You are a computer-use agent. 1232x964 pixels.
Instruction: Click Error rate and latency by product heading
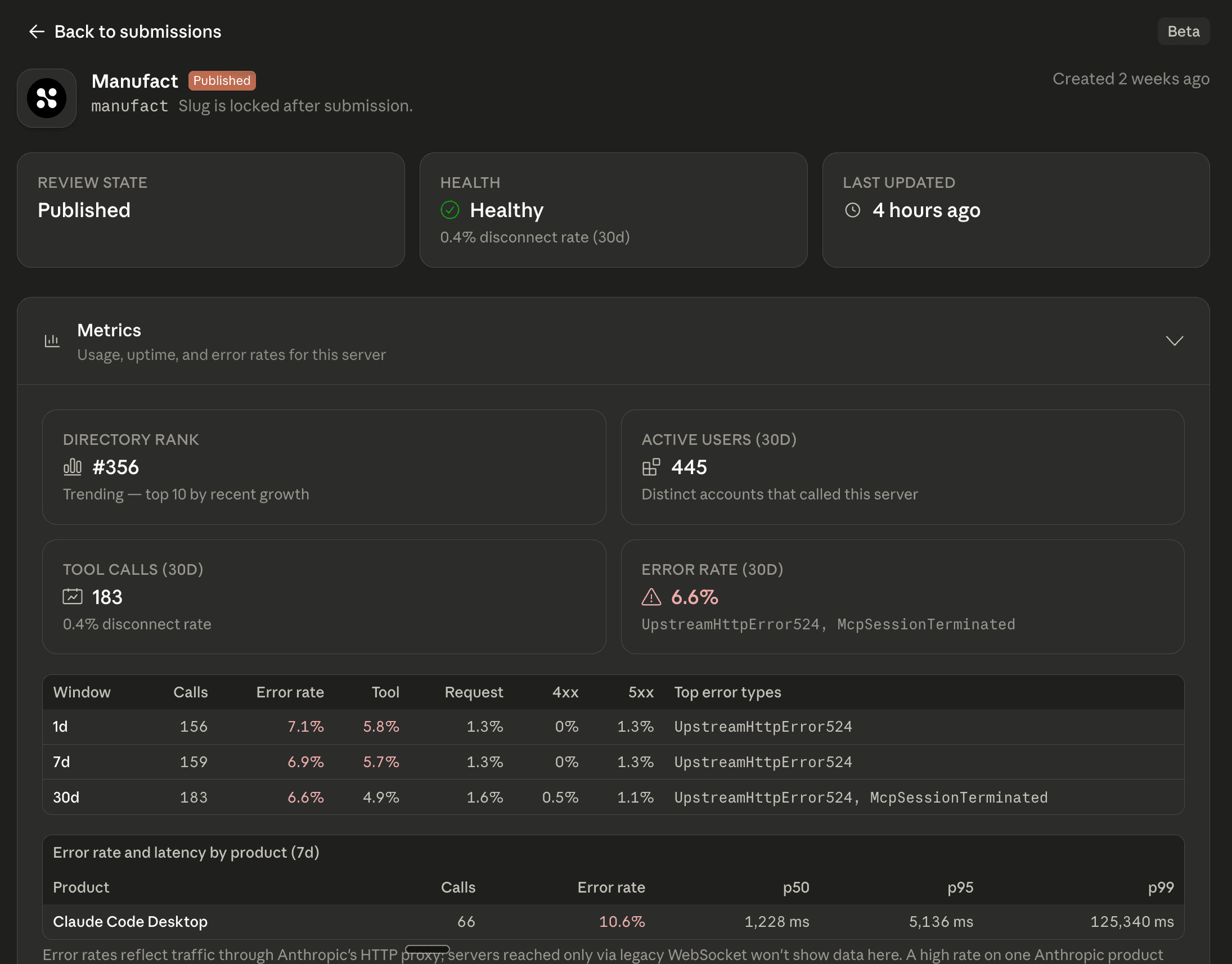tap(186, 853)
